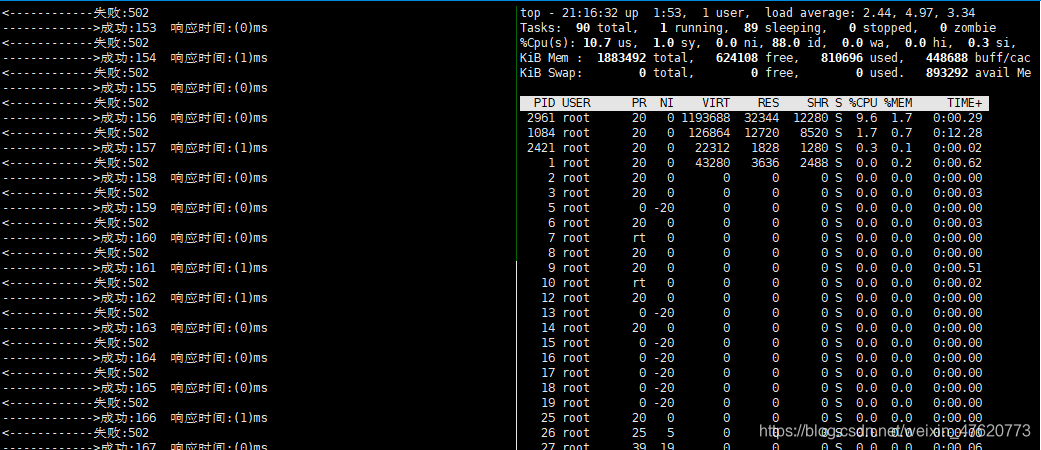This screenshot has height=450, width=1041.
Task: Click the '成功:163' log line
Action: point(135,328)
